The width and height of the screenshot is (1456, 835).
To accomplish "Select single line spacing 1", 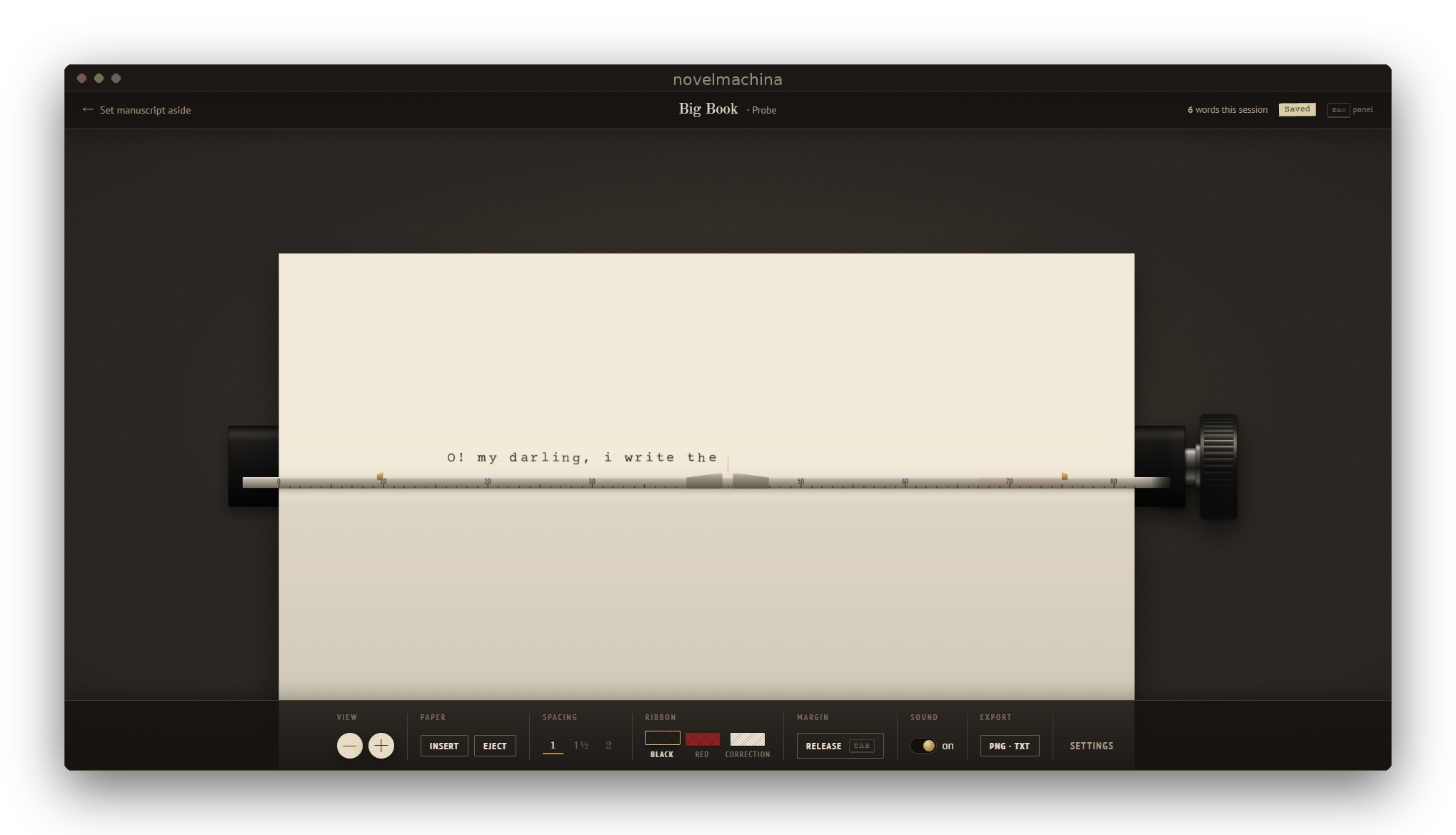I will [553, 745].
